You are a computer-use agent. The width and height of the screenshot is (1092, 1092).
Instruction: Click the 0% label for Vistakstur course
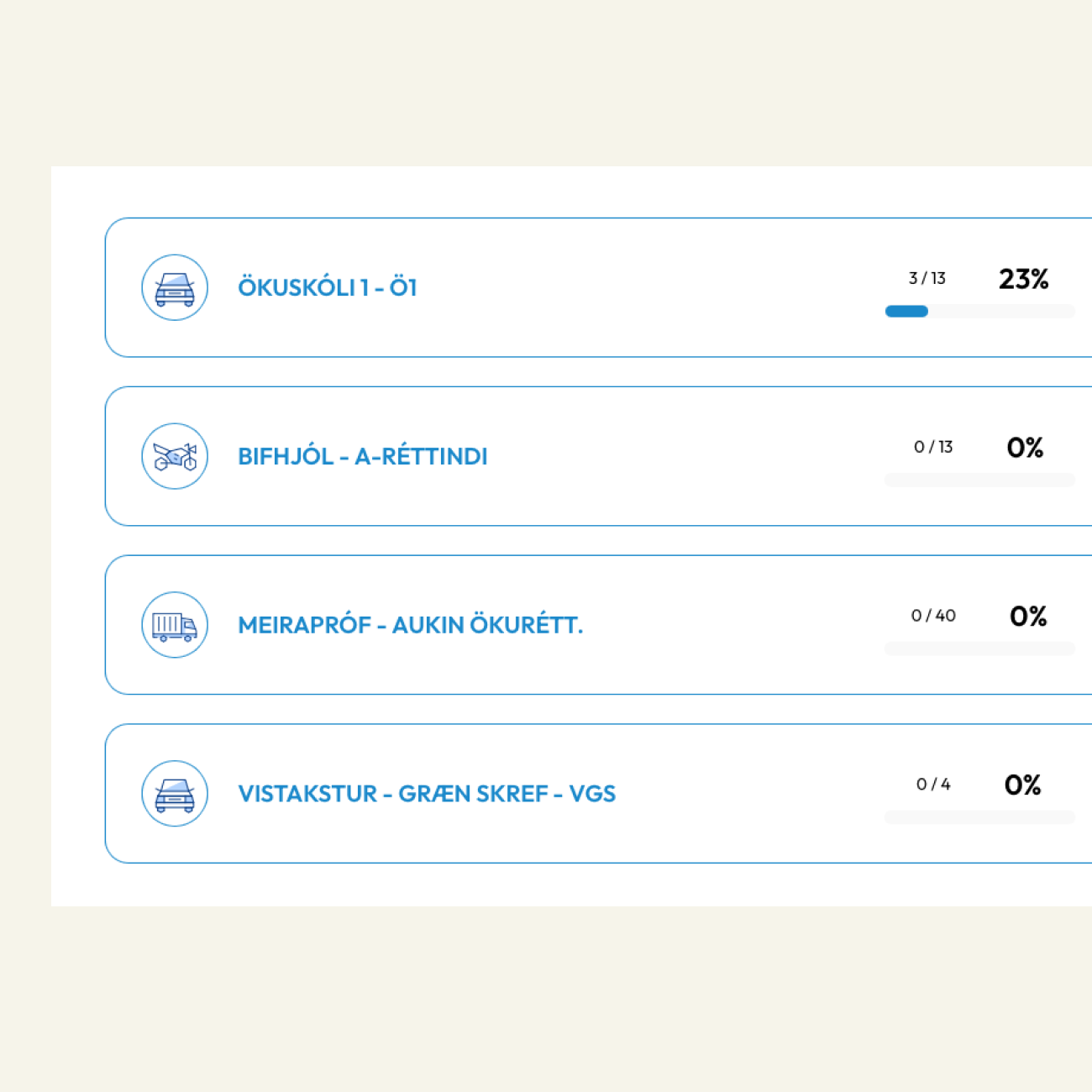[1022, 785]
